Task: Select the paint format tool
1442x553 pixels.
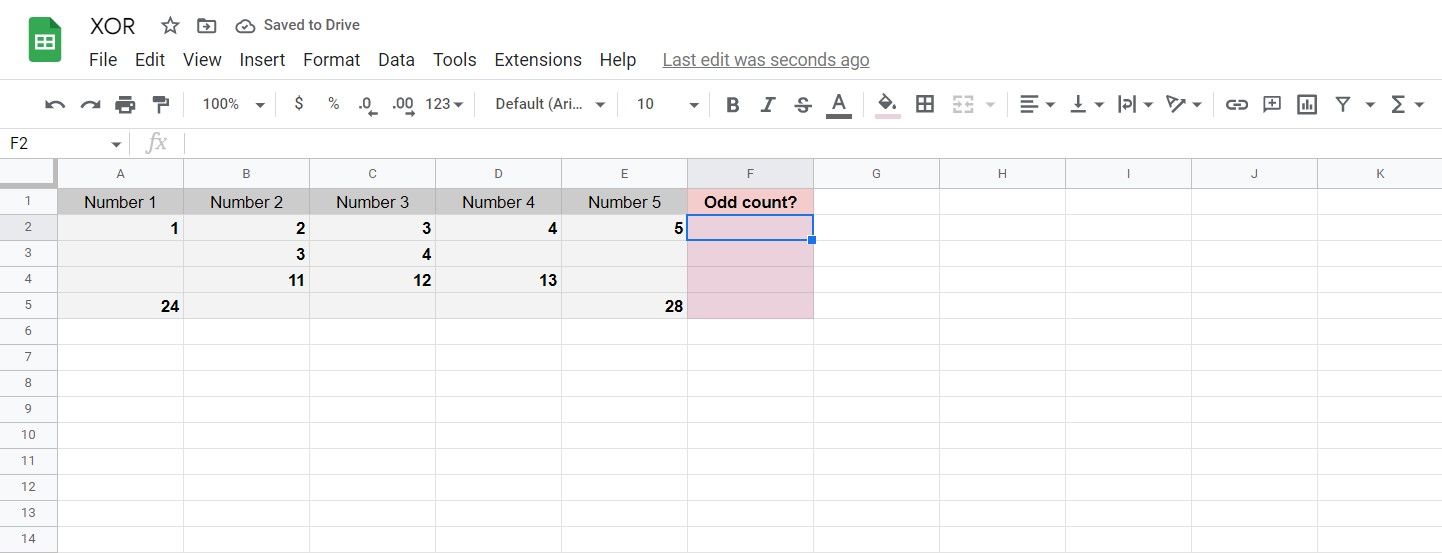Action: click(160, 104)
